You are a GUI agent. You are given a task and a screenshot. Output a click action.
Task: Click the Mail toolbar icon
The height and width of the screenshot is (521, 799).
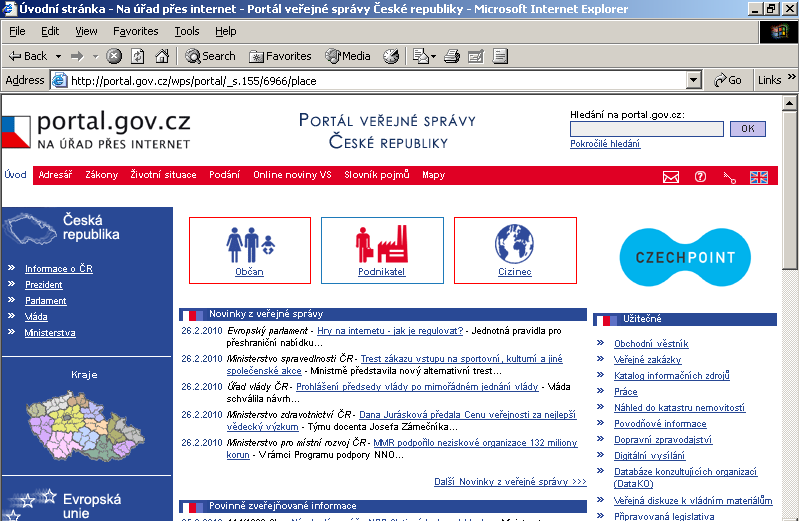421,56
